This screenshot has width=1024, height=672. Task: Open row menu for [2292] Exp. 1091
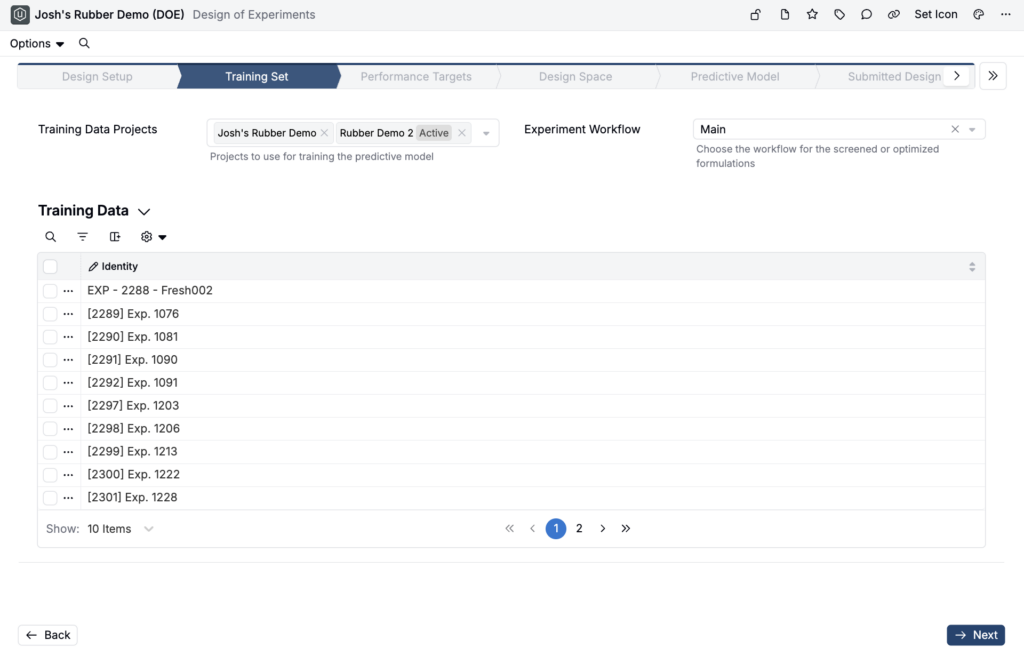tap(68, 382)
